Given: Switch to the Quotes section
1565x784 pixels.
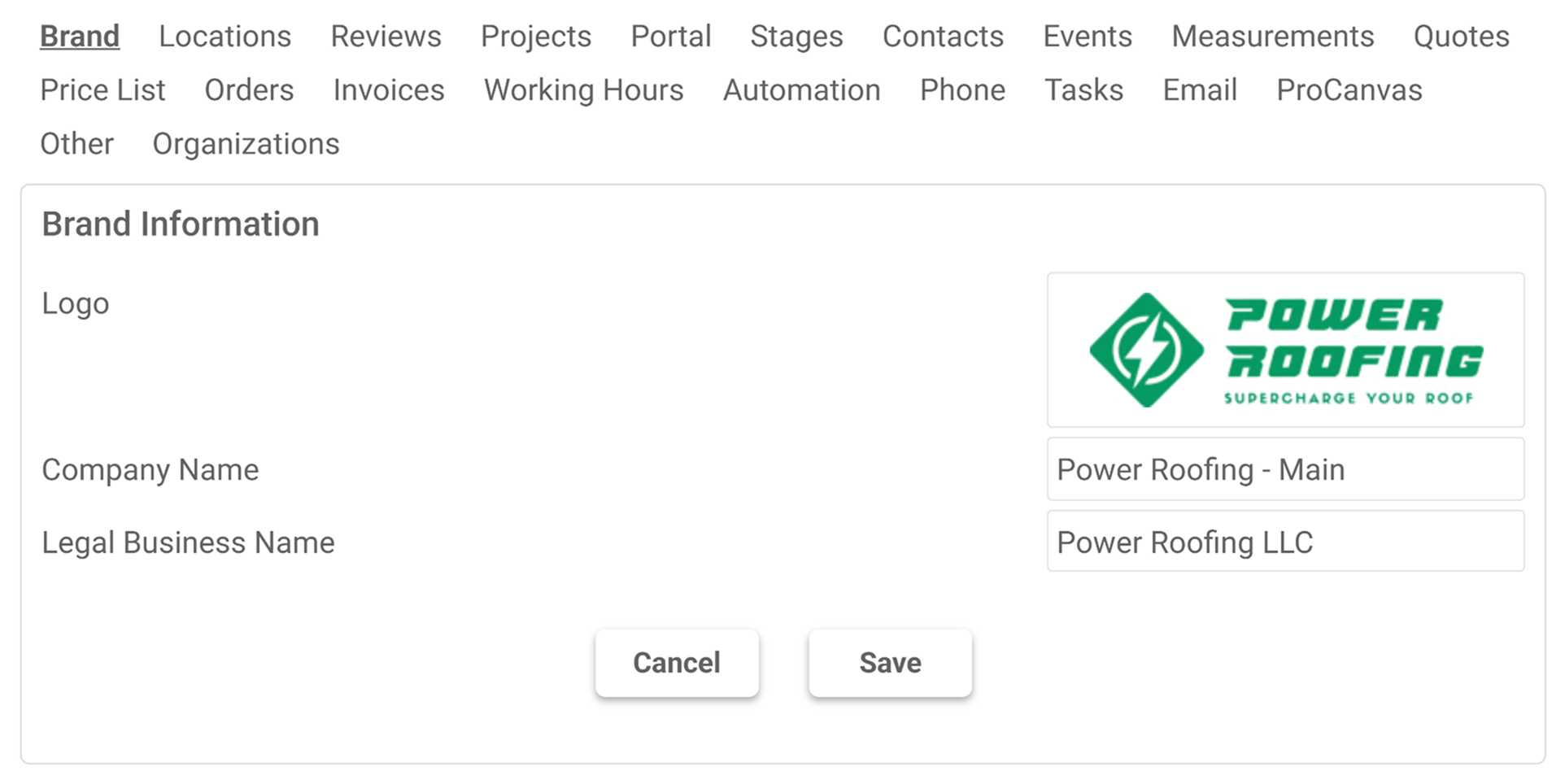Looking at the screenshot, I should coord(1460,36).
